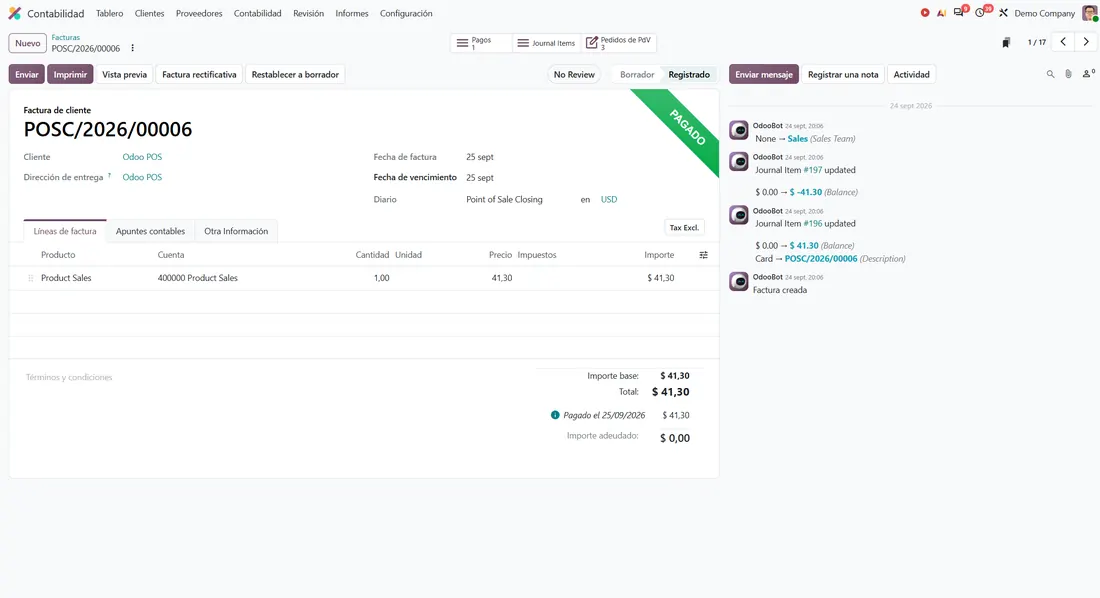This screenshot has width=1100, height=598.
Task: Grab the drag handle of Product Sales line
Action: click(30, 278)
